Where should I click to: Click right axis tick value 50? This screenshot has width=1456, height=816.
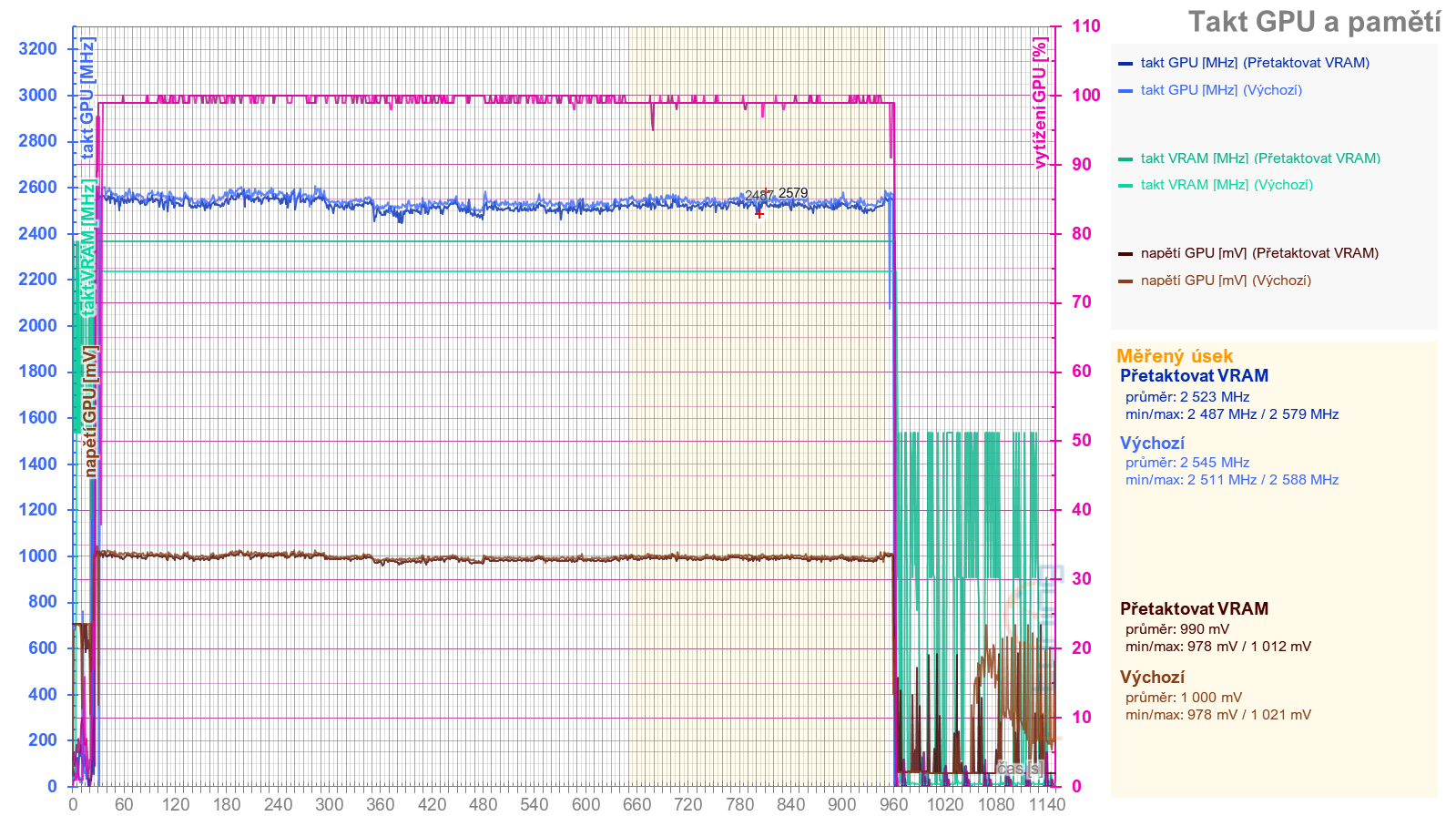point(1081,441)
